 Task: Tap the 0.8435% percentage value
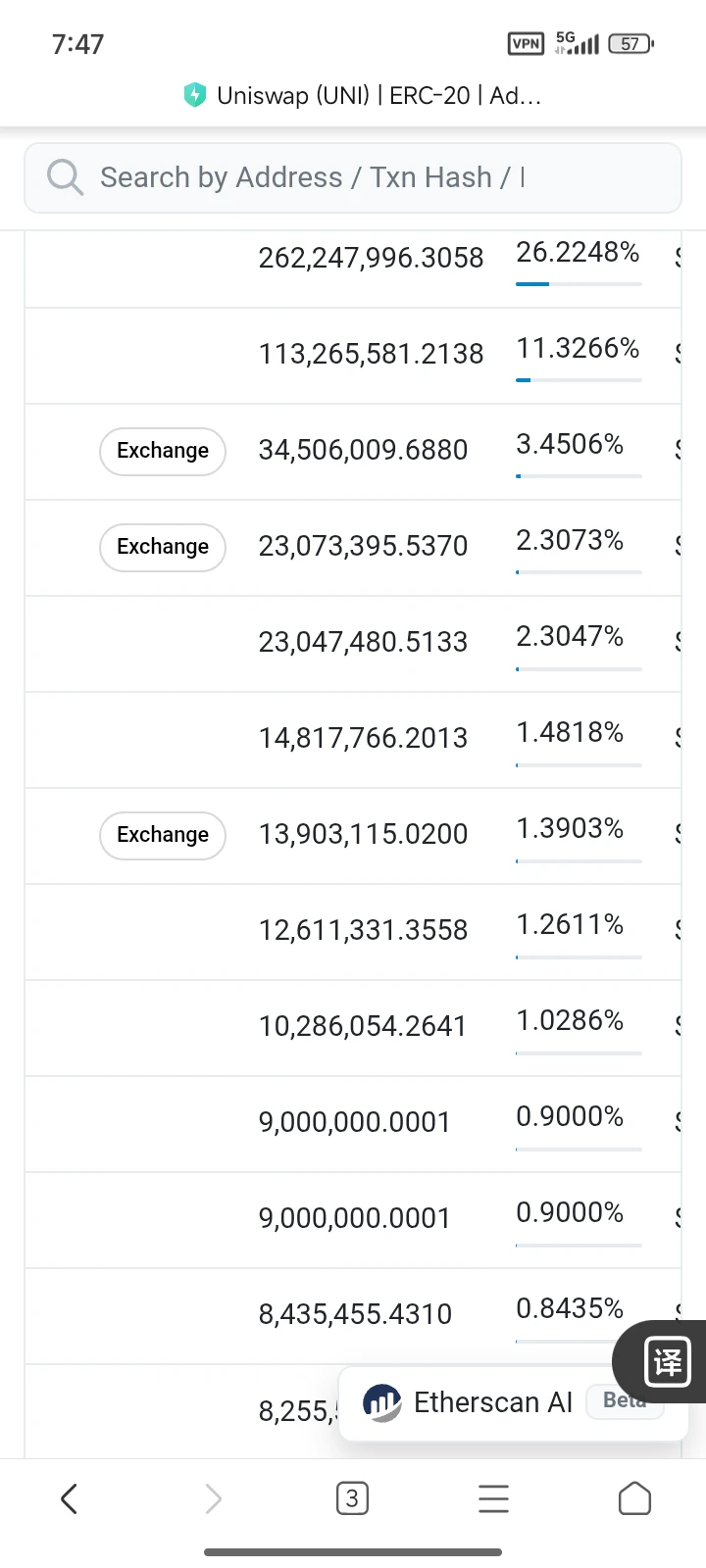coord(570,1308)
